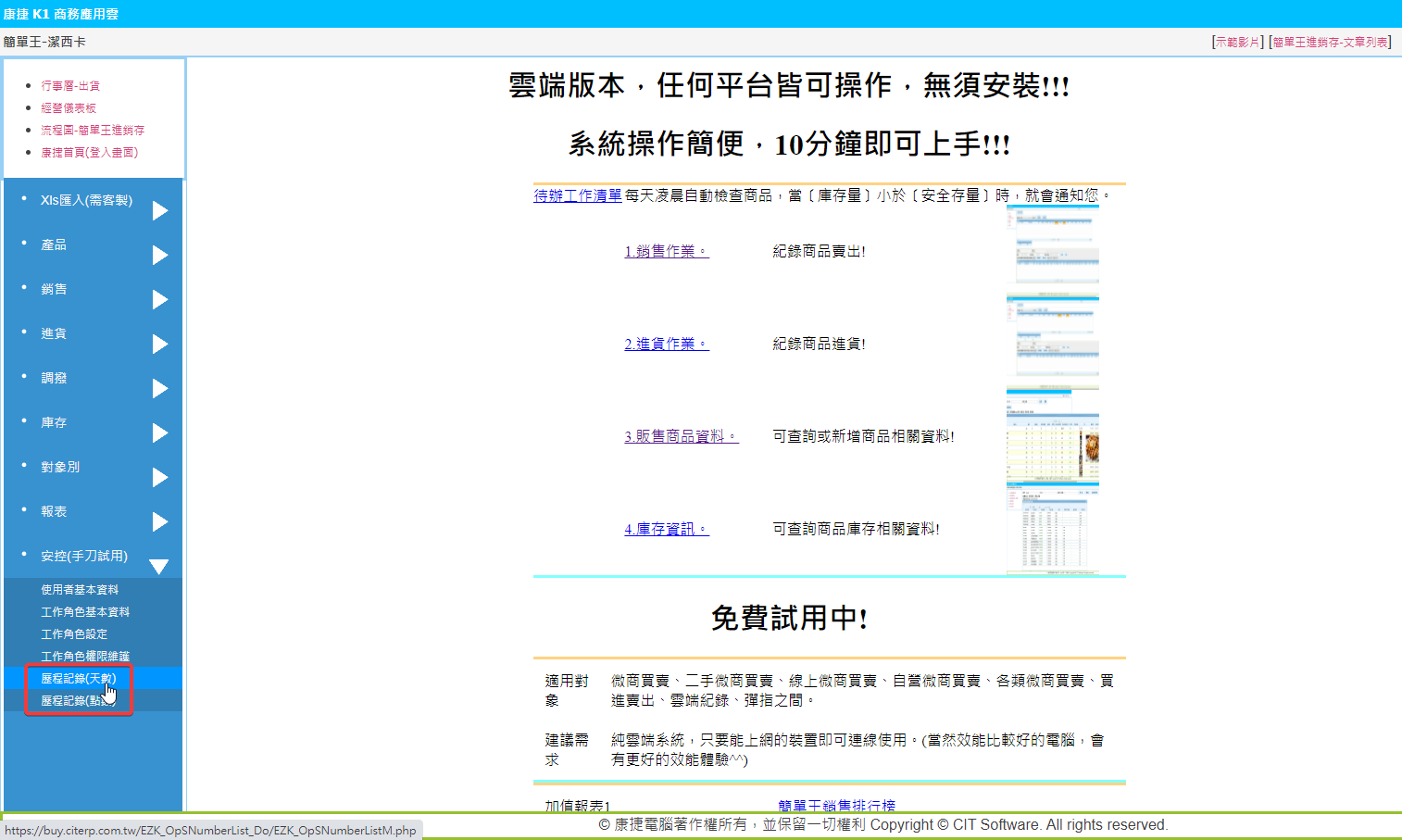Expand the 對象別 section arrow
This screenshot has height=840, width=1402.
click(x=160, y=477)
